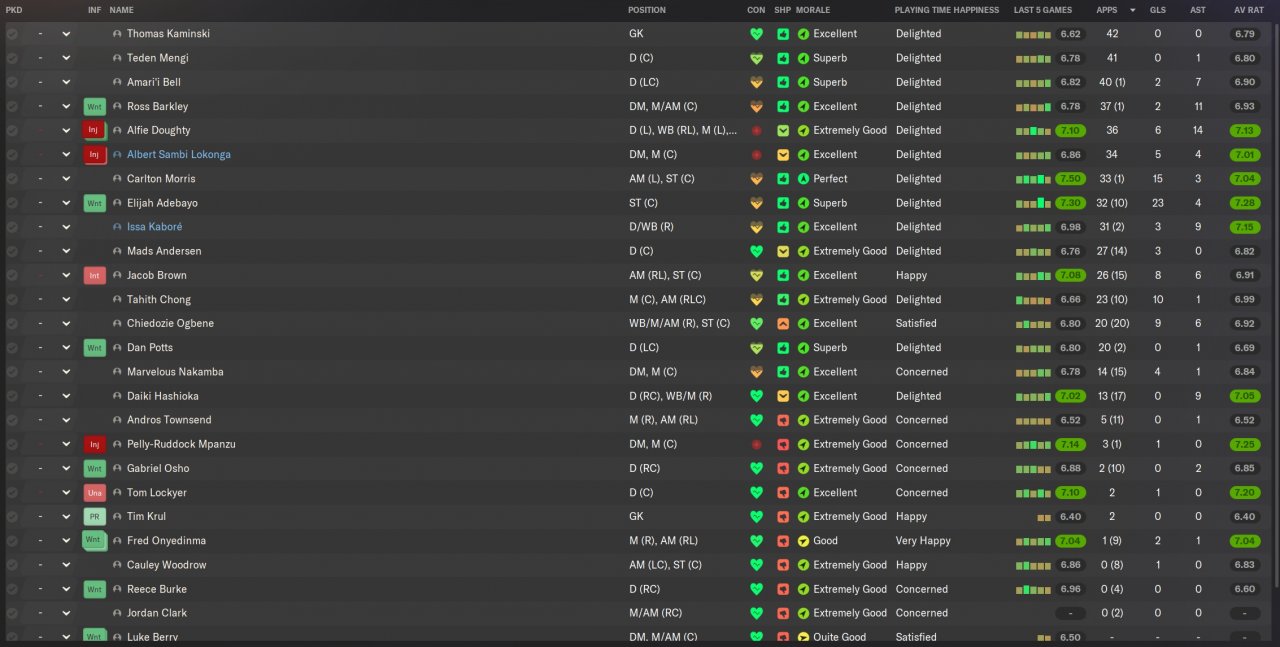Click Daiki Hashioka's yellow sharpness icon

point(783,396)
